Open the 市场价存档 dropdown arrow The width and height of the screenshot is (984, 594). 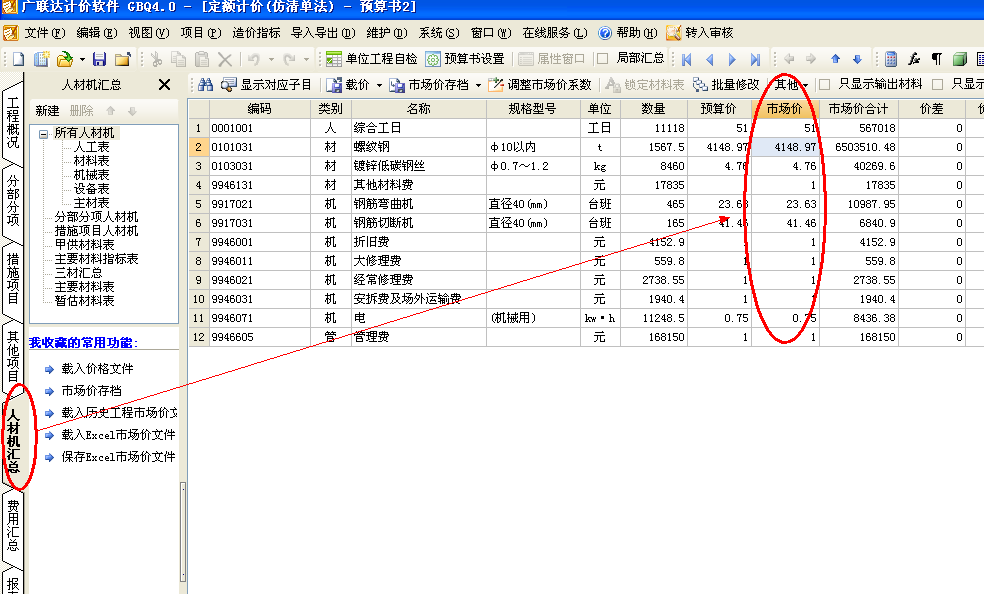tap(478, 85)
